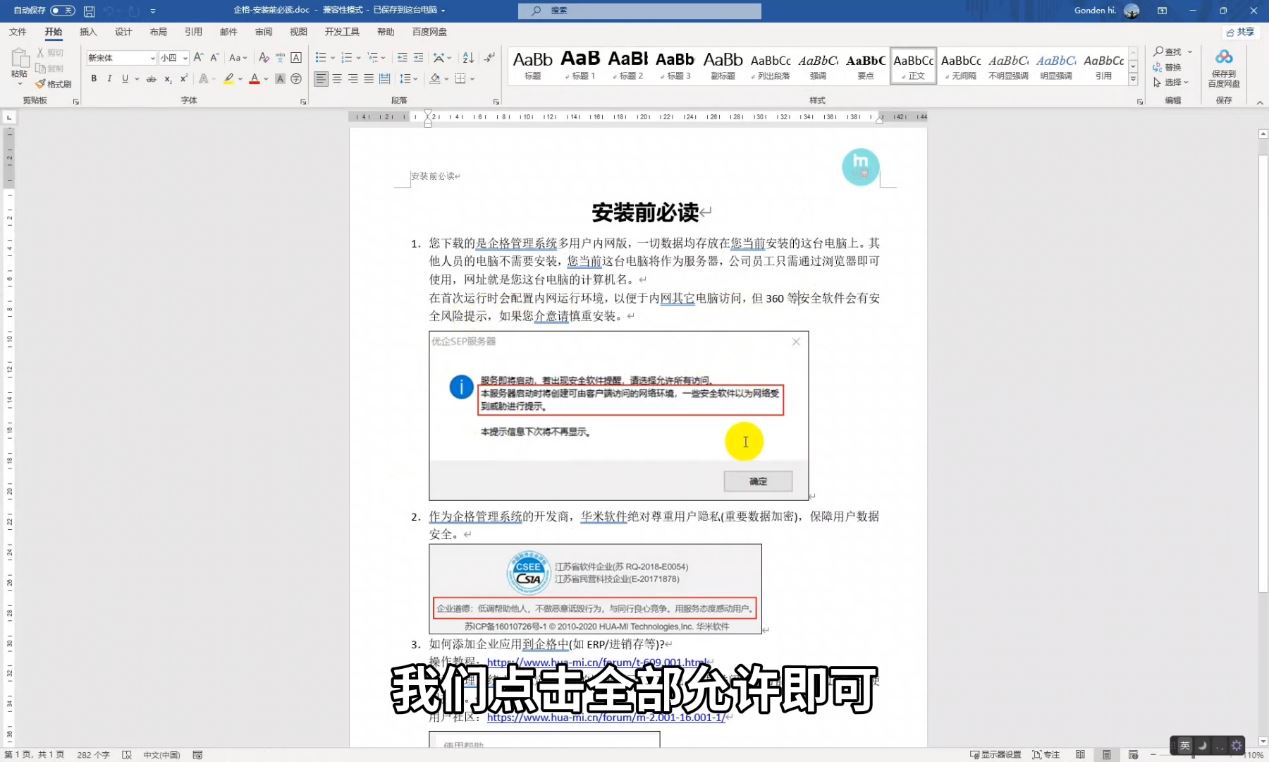Open ribbon display options icon
Image resolution: width=1269 pixels, height=762 pixels.
[x=1161, y=11]
